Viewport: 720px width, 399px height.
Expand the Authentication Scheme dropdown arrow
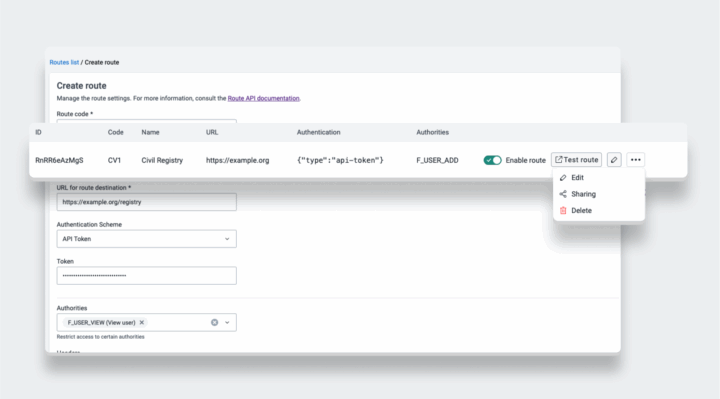tap(227, 239)
